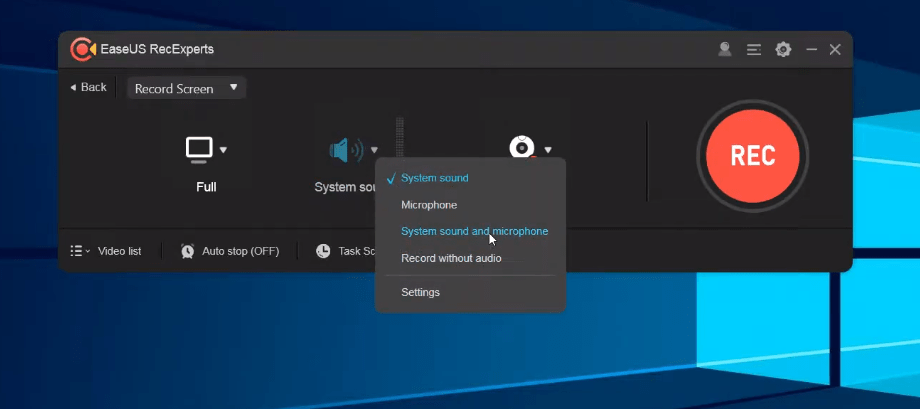920x409 pixels.
Task: Open the Record Screen mode dropdown
Action: click(x=186, y=88)
